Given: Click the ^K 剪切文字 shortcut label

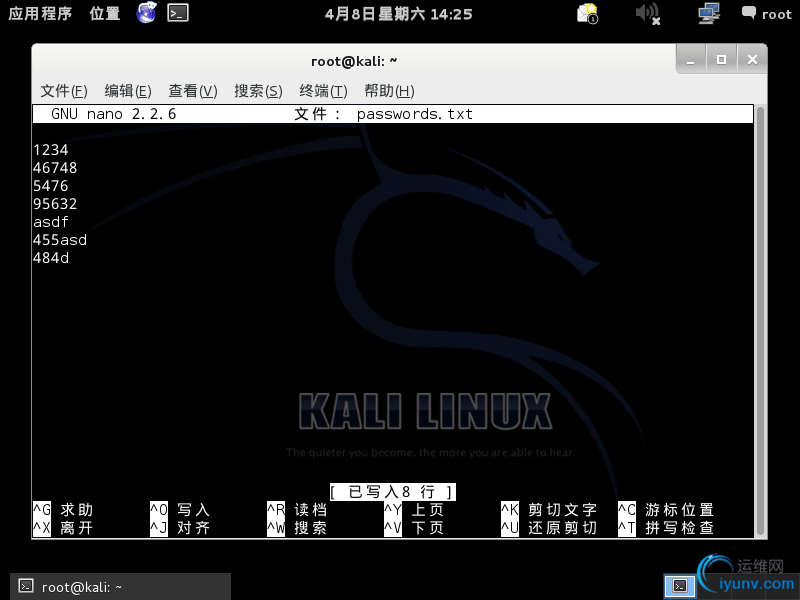Looking at the screenshot, I should (x=549, y=510).
